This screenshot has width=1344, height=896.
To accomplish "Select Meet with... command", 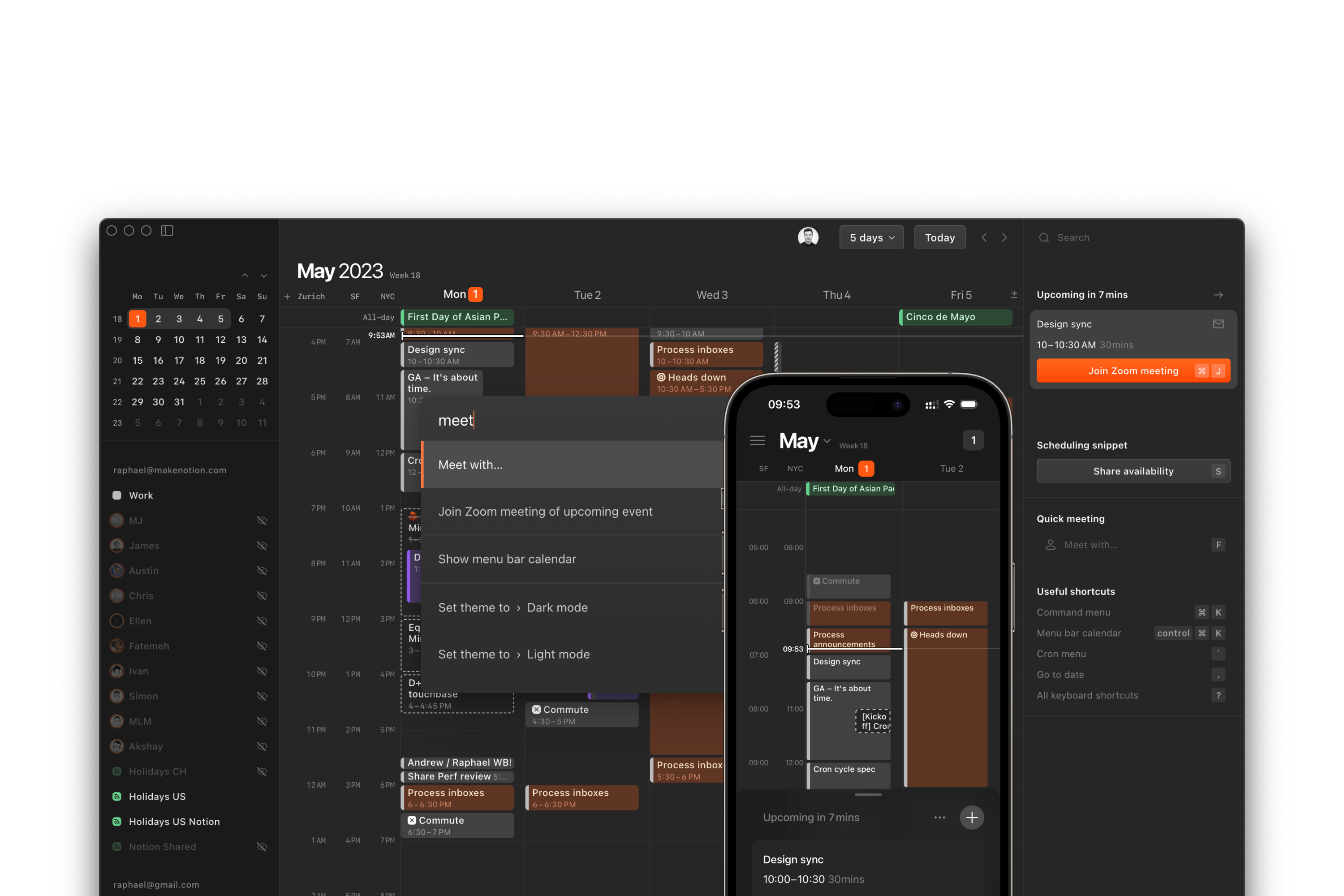I will [573, 465].
